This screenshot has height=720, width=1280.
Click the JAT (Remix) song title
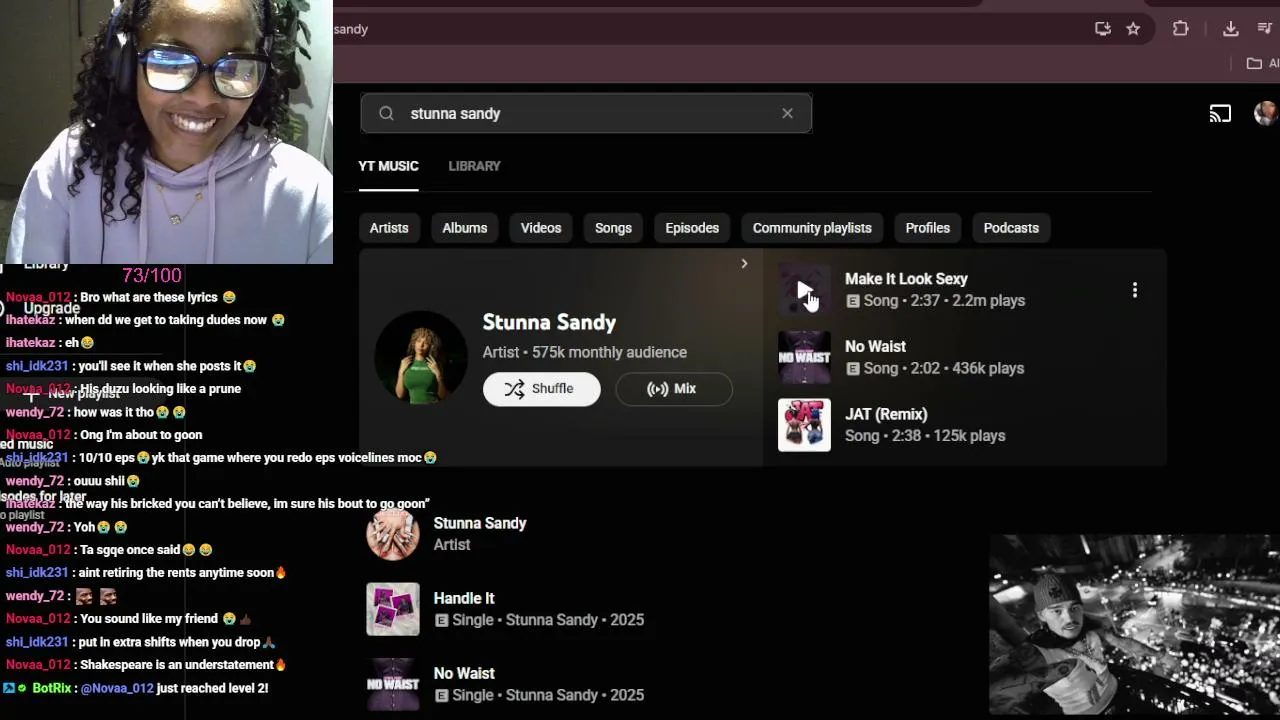pyautogui.click(x=886, y=414)
